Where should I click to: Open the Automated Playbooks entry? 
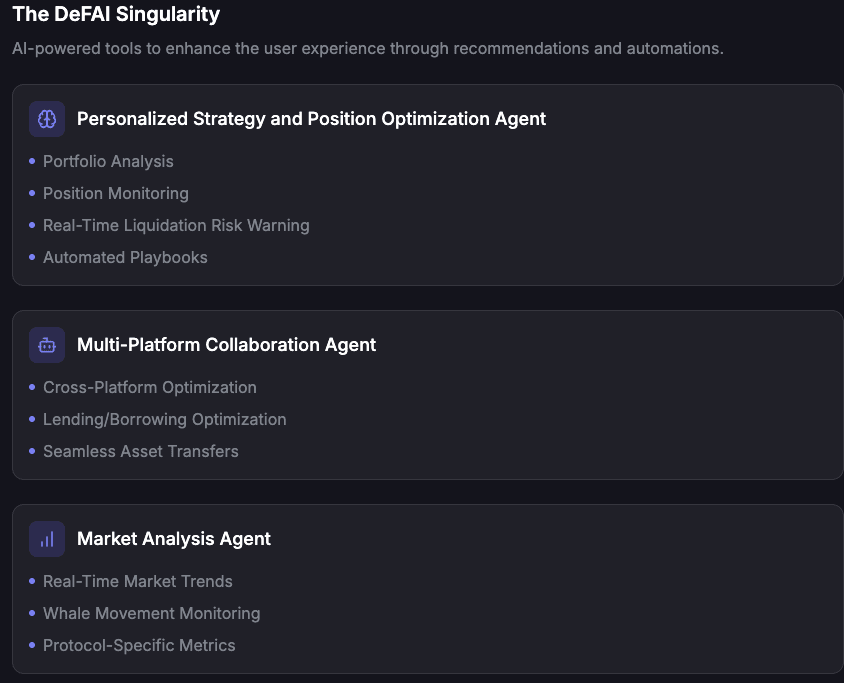pos(125,257)
